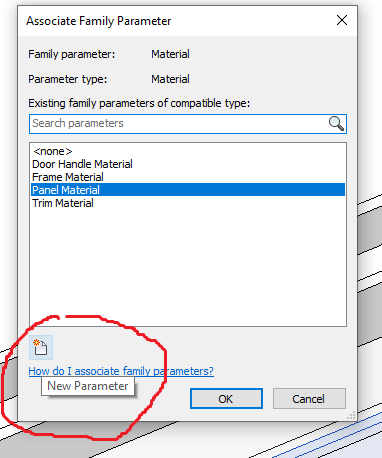Viewport: 382px width, 458px height.
Task: Click the New Parameter icon button
Action: (x=41, y=347)
